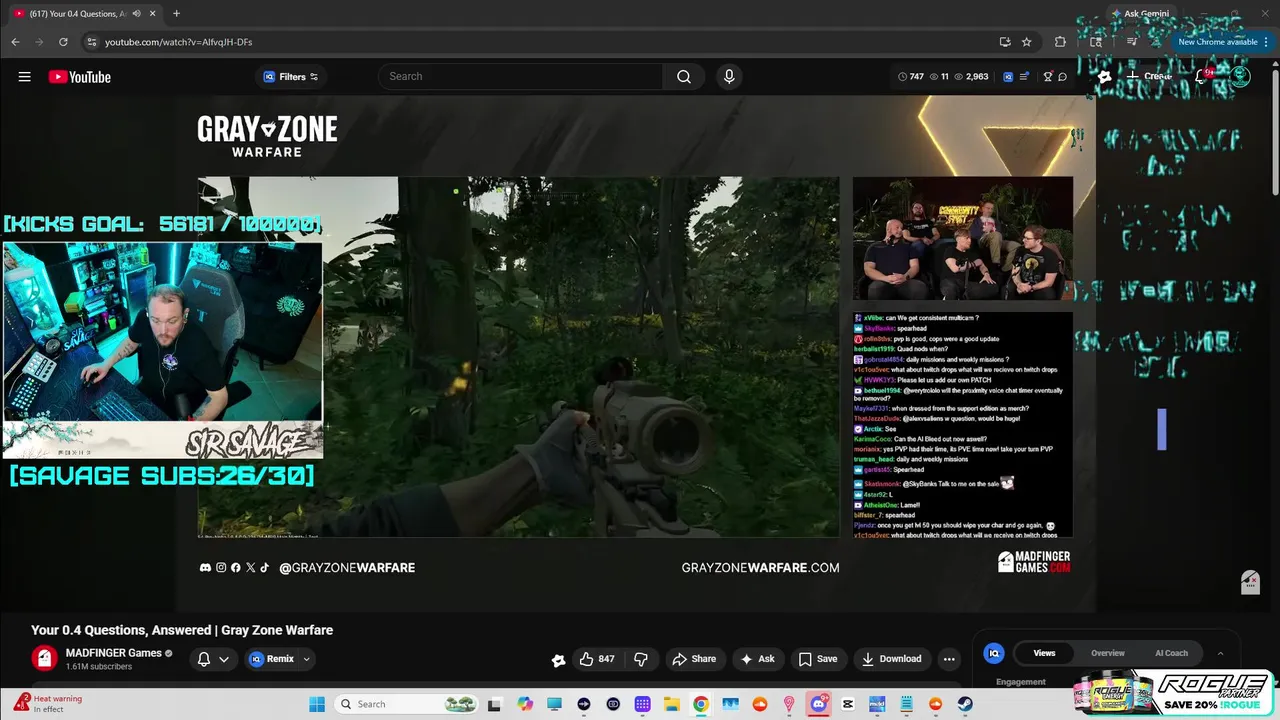This screenshot has width=1280, height=720.
Task: Reload the page
Action: click(x=63, y=42)
